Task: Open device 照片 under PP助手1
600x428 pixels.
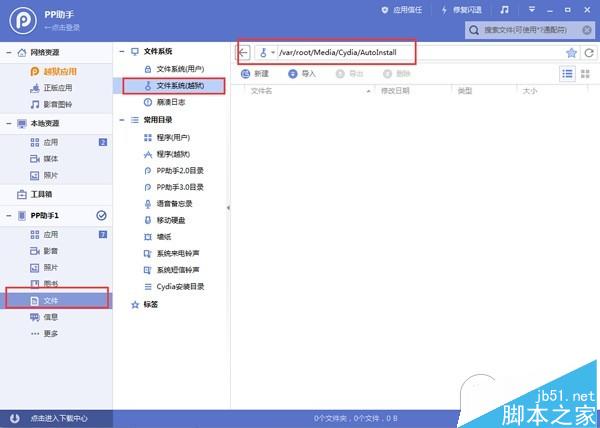Action: pyautogui.click(x=44, y=268)
